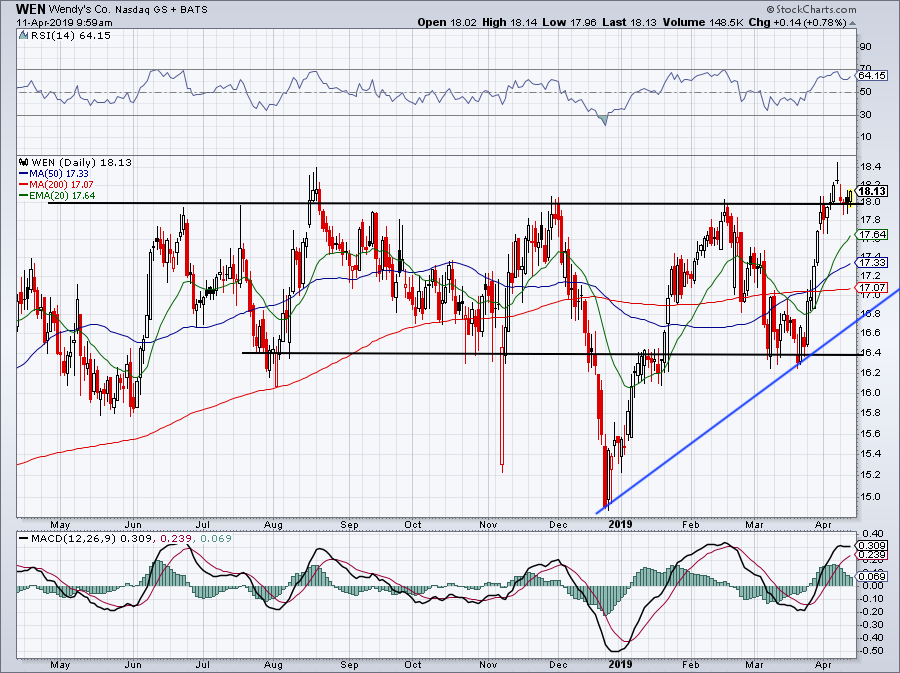Viewport: 900px width, 673px height.
Task: Click the 17.33 MA(50) price tag on the axis
Action: (x=872, y=262)
